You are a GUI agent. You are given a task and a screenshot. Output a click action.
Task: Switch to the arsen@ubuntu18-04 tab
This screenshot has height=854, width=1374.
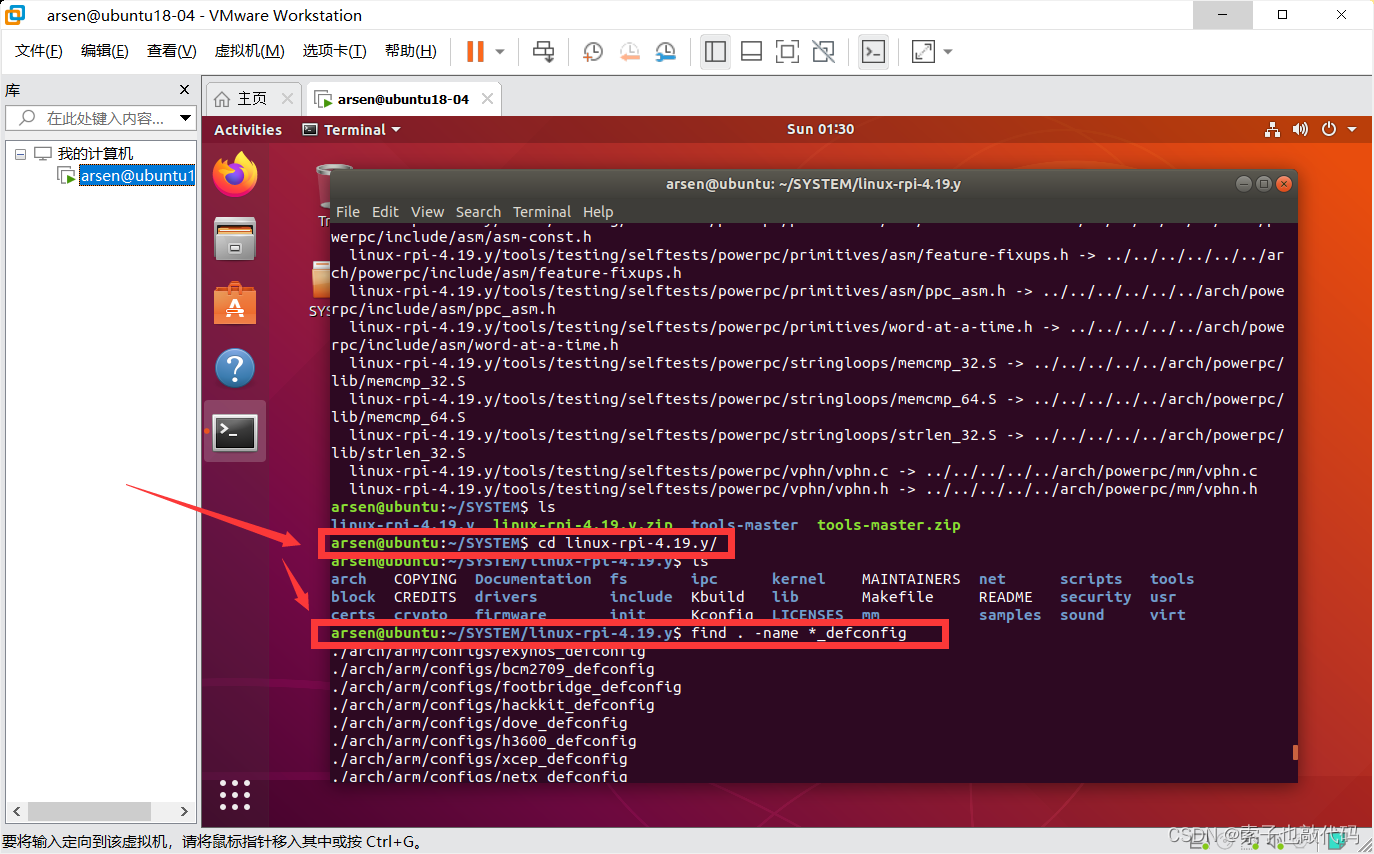[x=403, y=99]
